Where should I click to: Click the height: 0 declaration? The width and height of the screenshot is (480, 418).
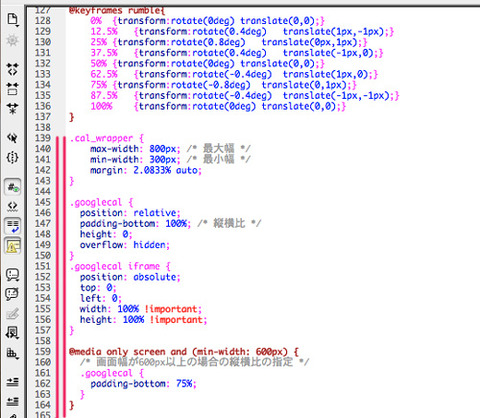[x=106, y=234]
